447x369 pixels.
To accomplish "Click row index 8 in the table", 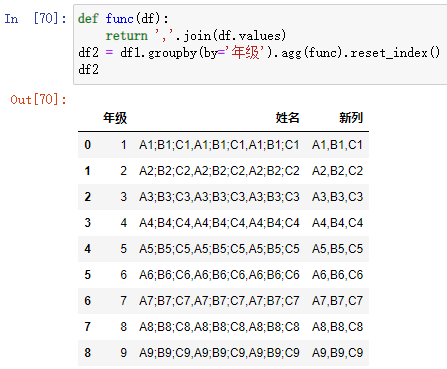I will 87,353.
